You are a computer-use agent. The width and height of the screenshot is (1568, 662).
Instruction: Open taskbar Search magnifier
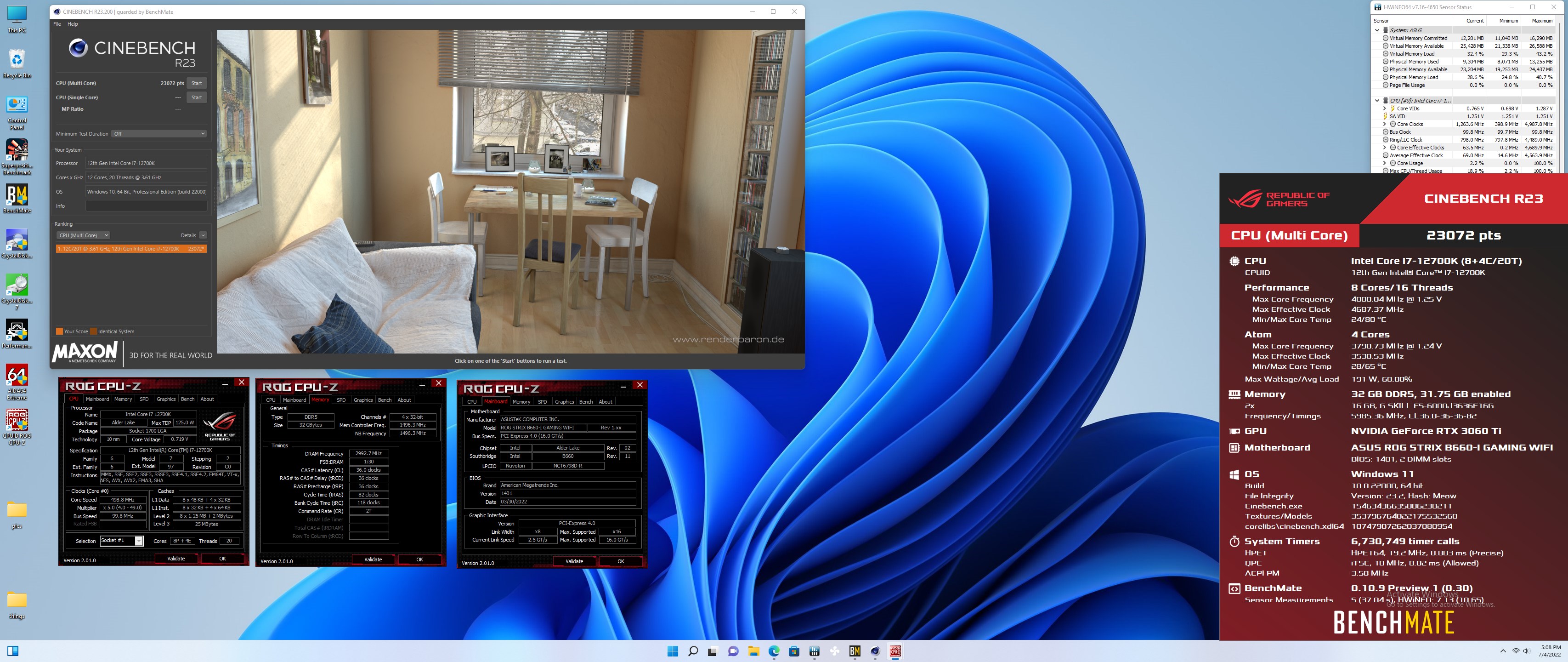coord(693,651)
